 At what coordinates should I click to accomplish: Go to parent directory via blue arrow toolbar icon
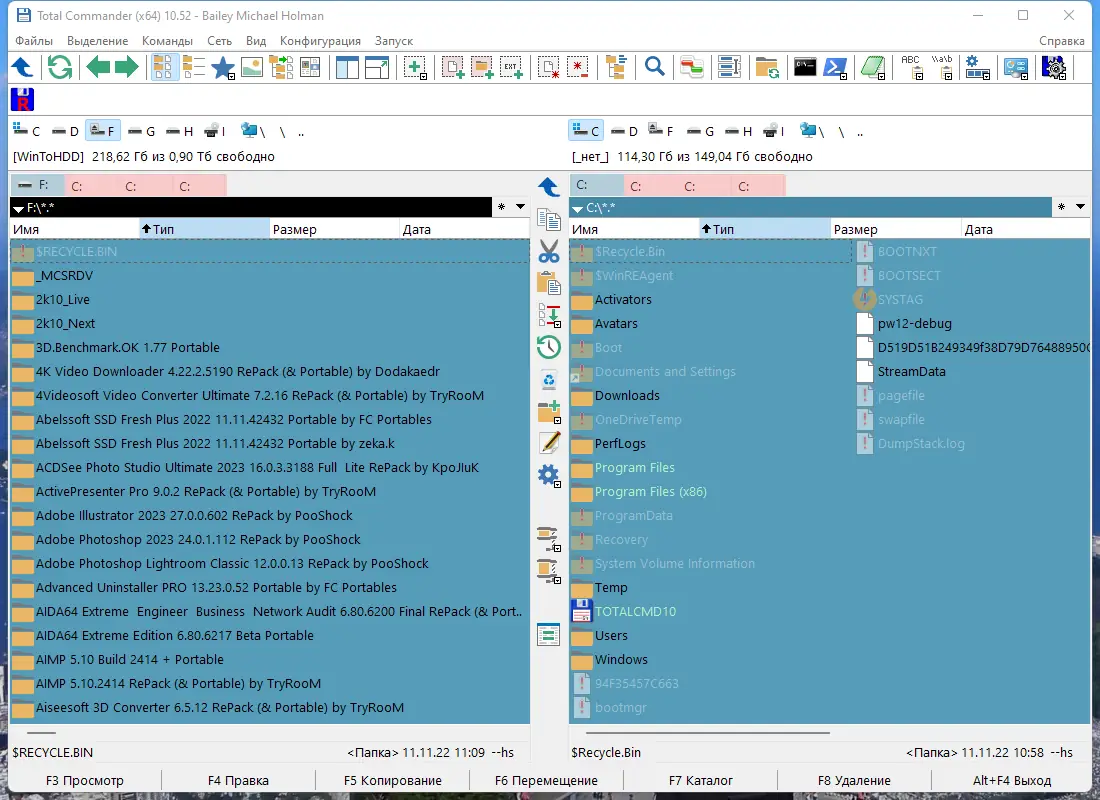22,68
